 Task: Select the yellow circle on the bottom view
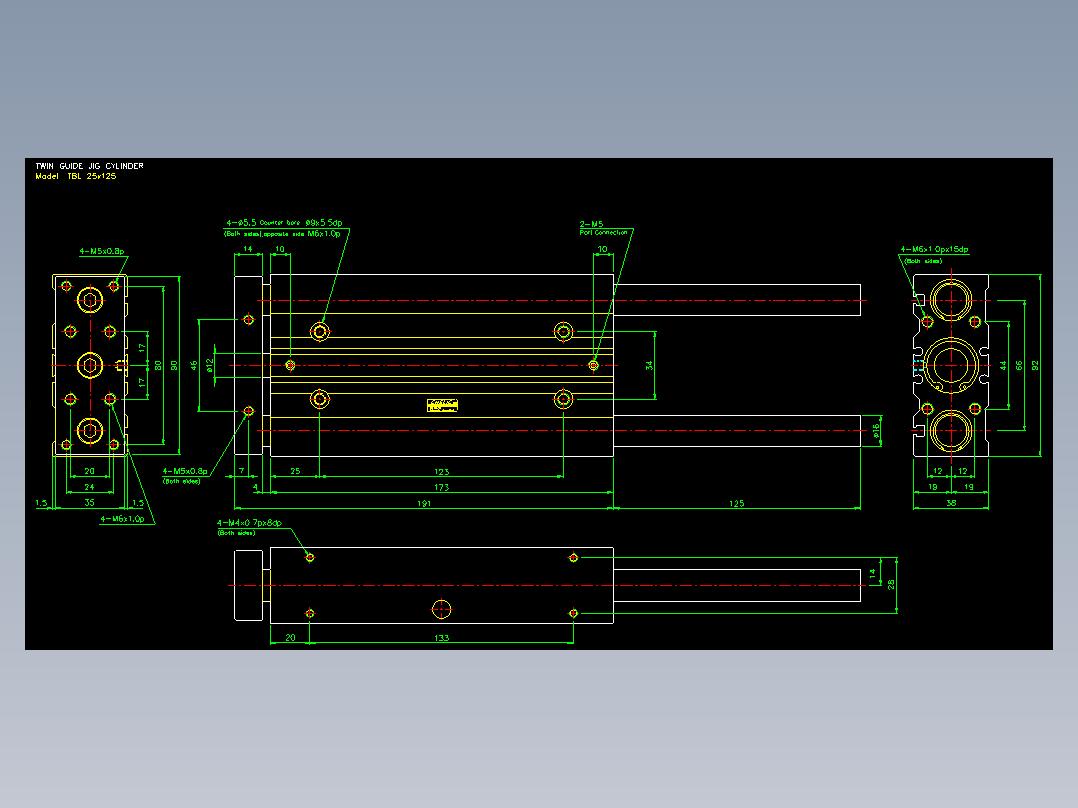441,609
